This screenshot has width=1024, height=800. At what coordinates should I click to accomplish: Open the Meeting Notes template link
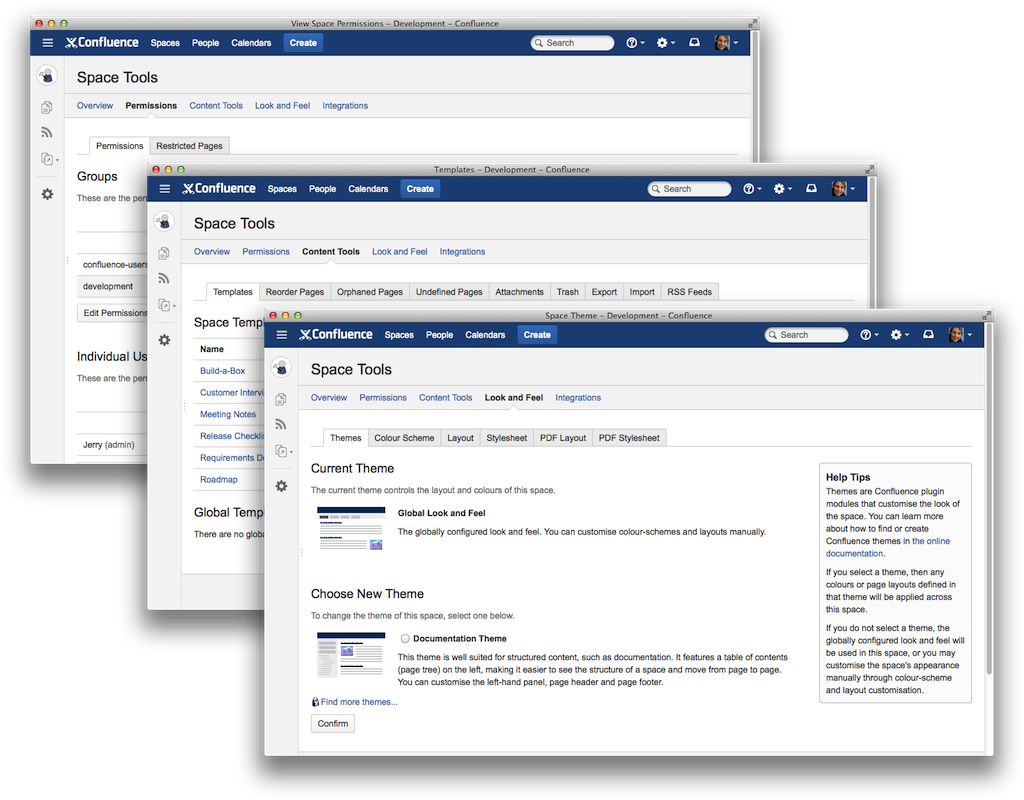[x=228, y=414]
